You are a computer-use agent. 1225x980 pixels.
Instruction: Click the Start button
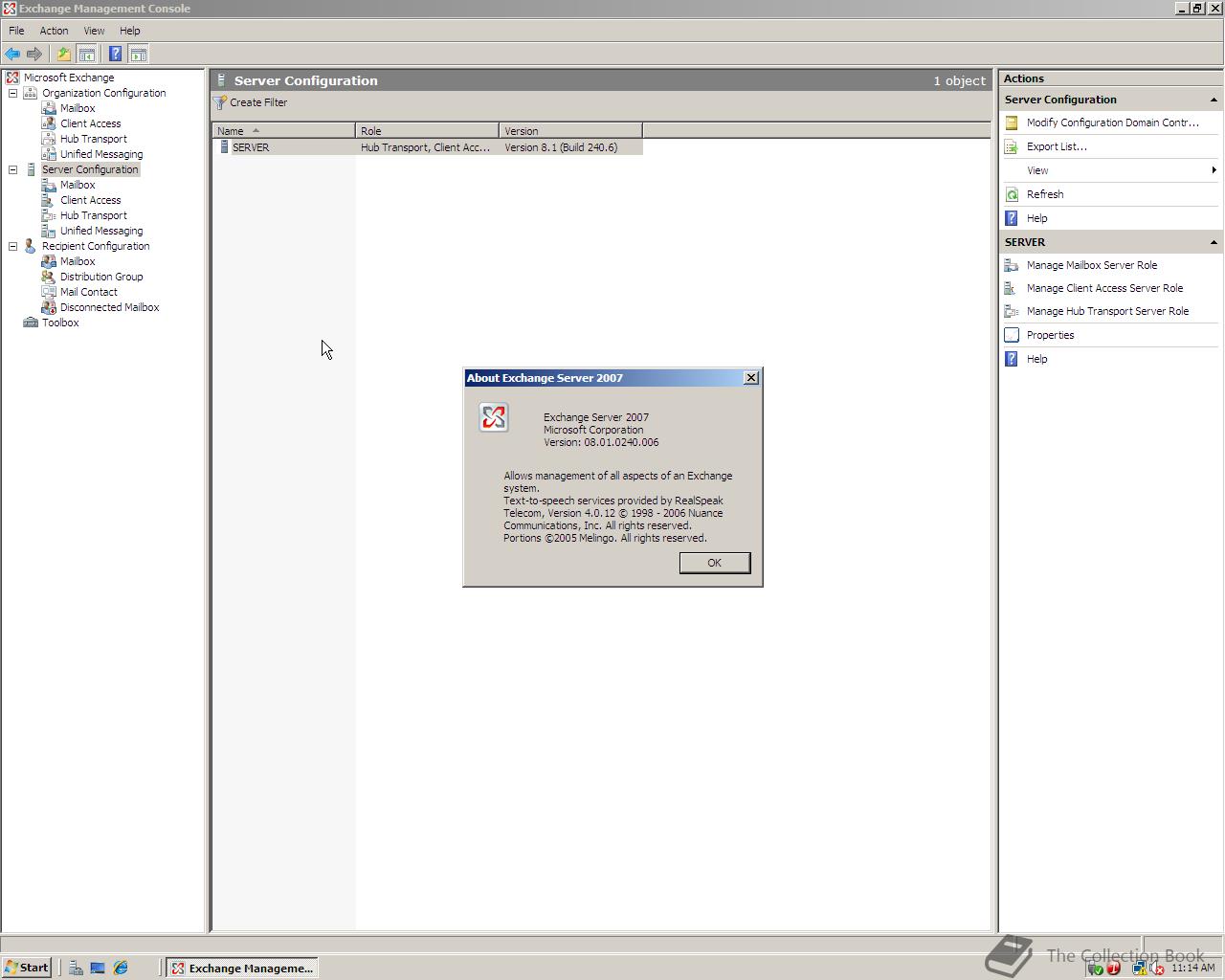point(26,968)
